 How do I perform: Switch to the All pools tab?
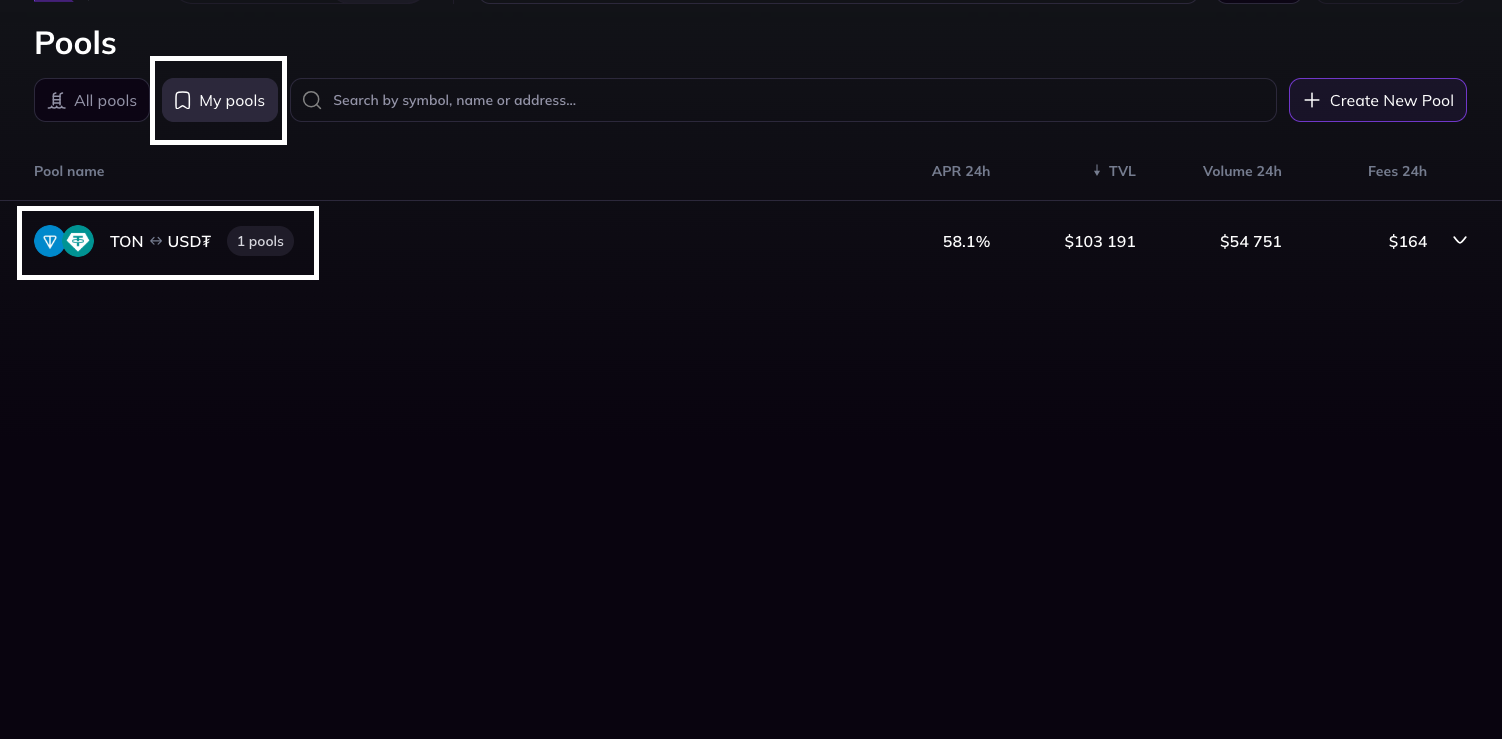click(x=93, y=101)
